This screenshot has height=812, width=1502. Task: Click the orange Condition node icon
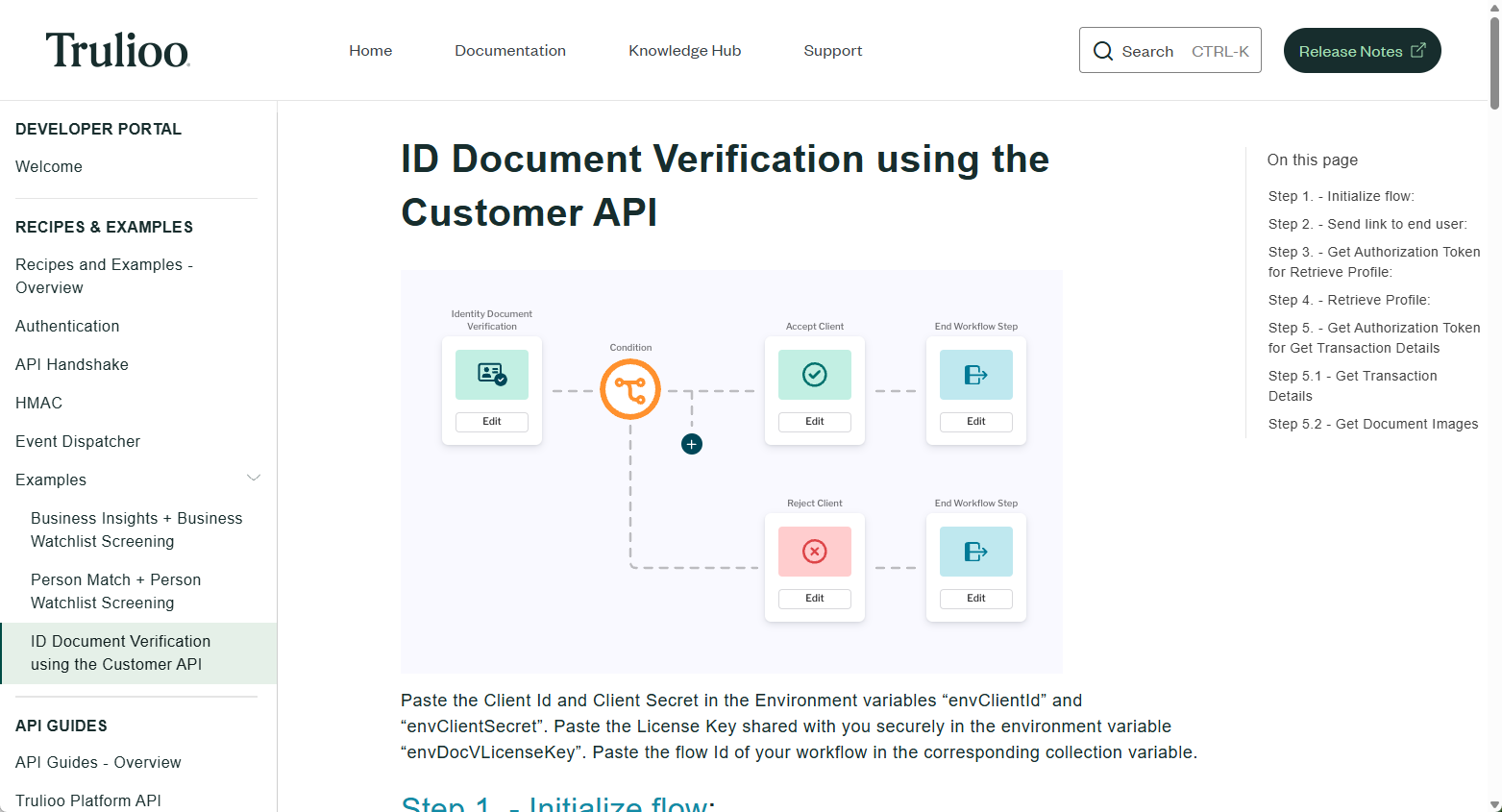[630, 389]
